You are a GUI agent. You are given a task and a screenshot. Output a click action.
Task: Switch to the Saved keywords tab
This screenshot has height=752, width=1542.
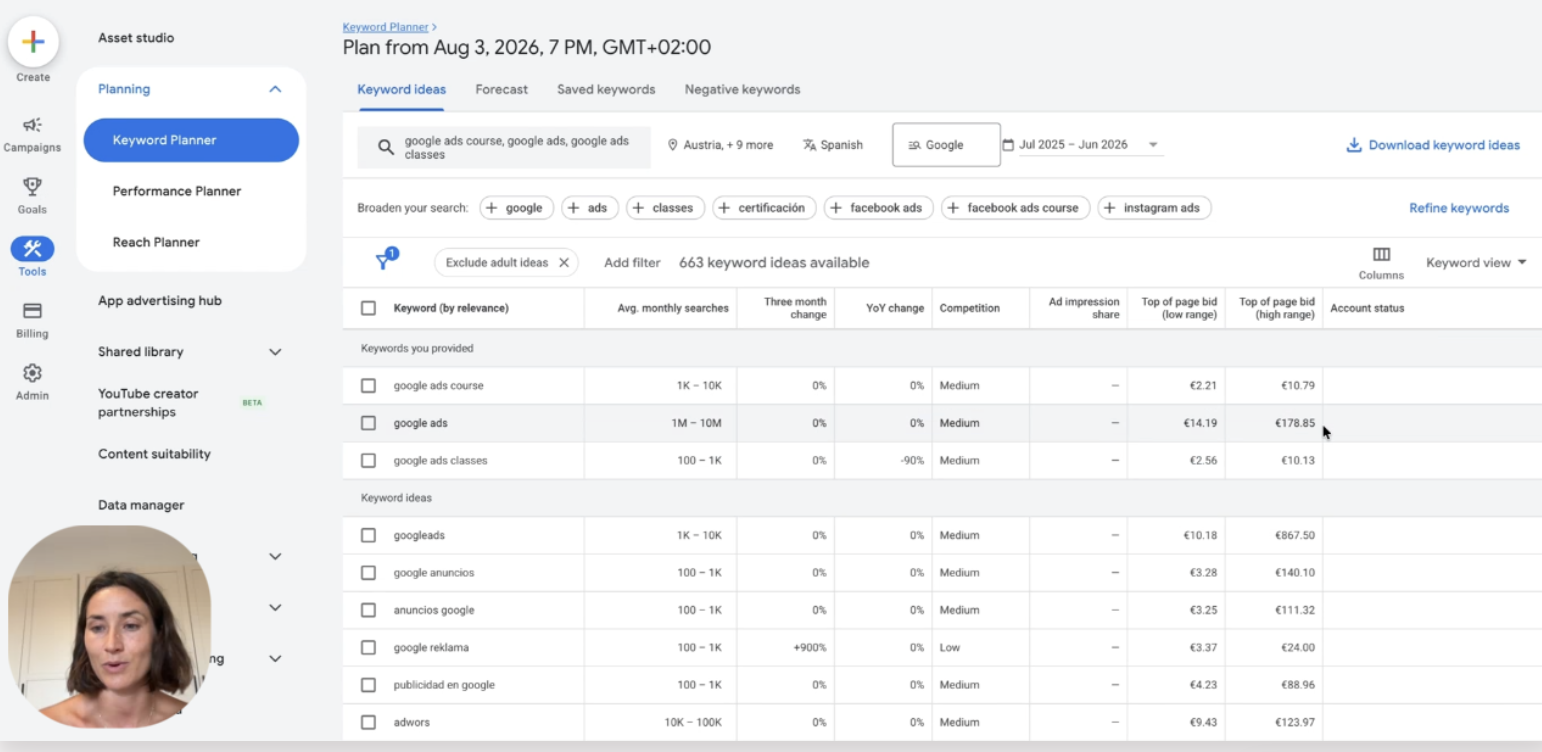[606, 89]
